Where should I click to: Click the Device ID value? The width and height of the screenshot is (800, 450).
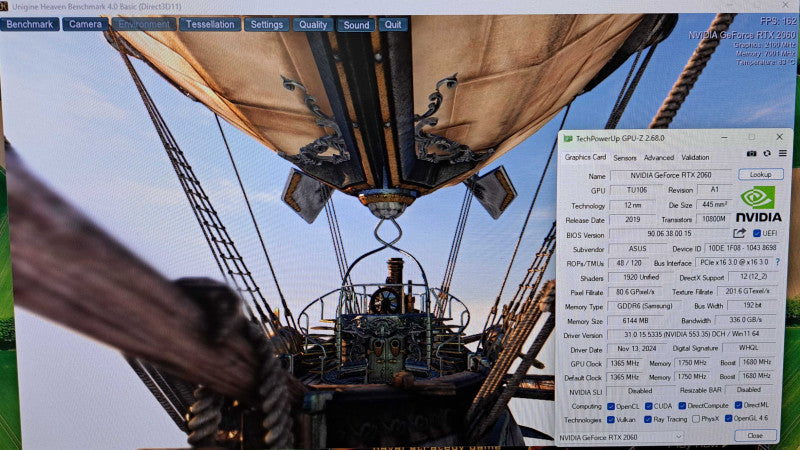tap(741, 247)
